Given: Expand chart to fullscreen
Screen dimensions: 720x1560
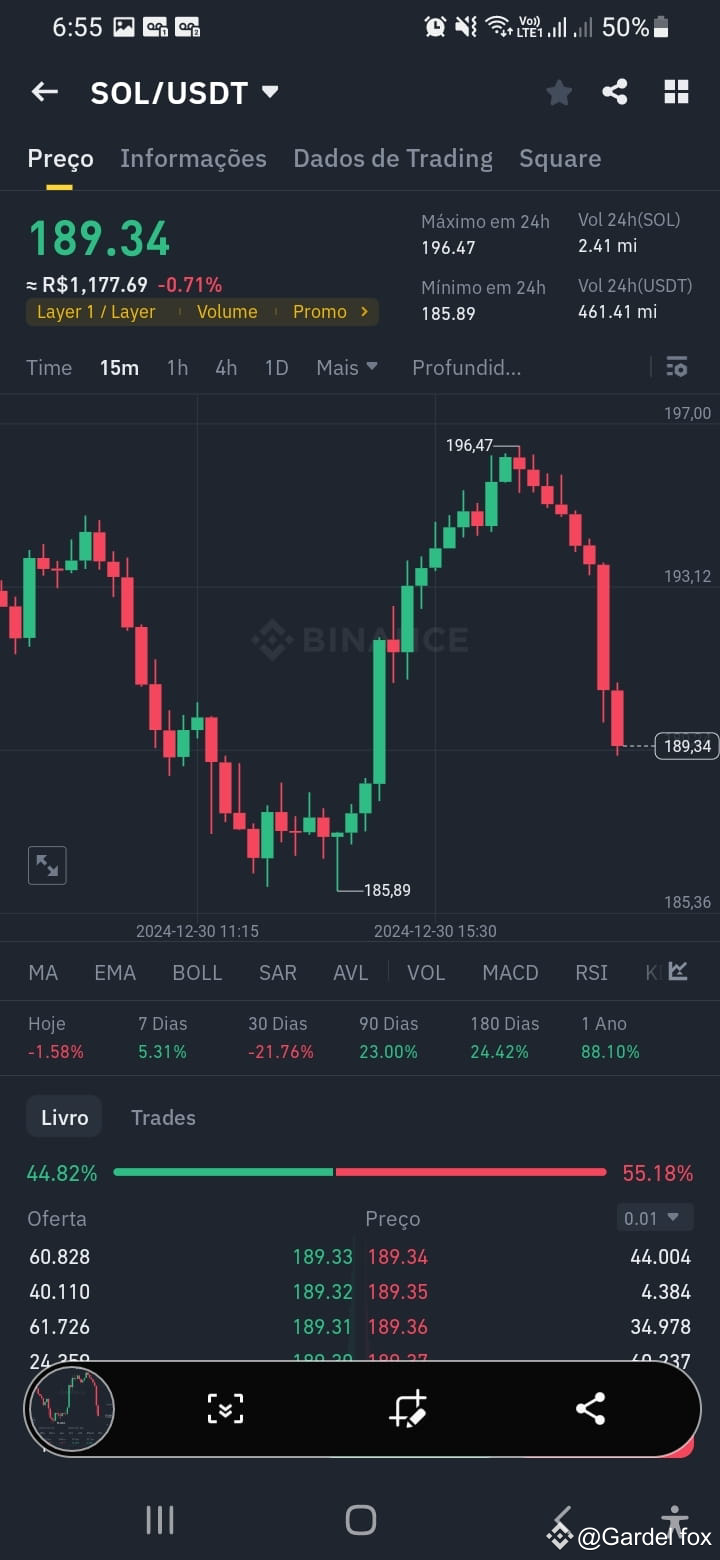Looking at the screenshot, I should click(47, 866).
